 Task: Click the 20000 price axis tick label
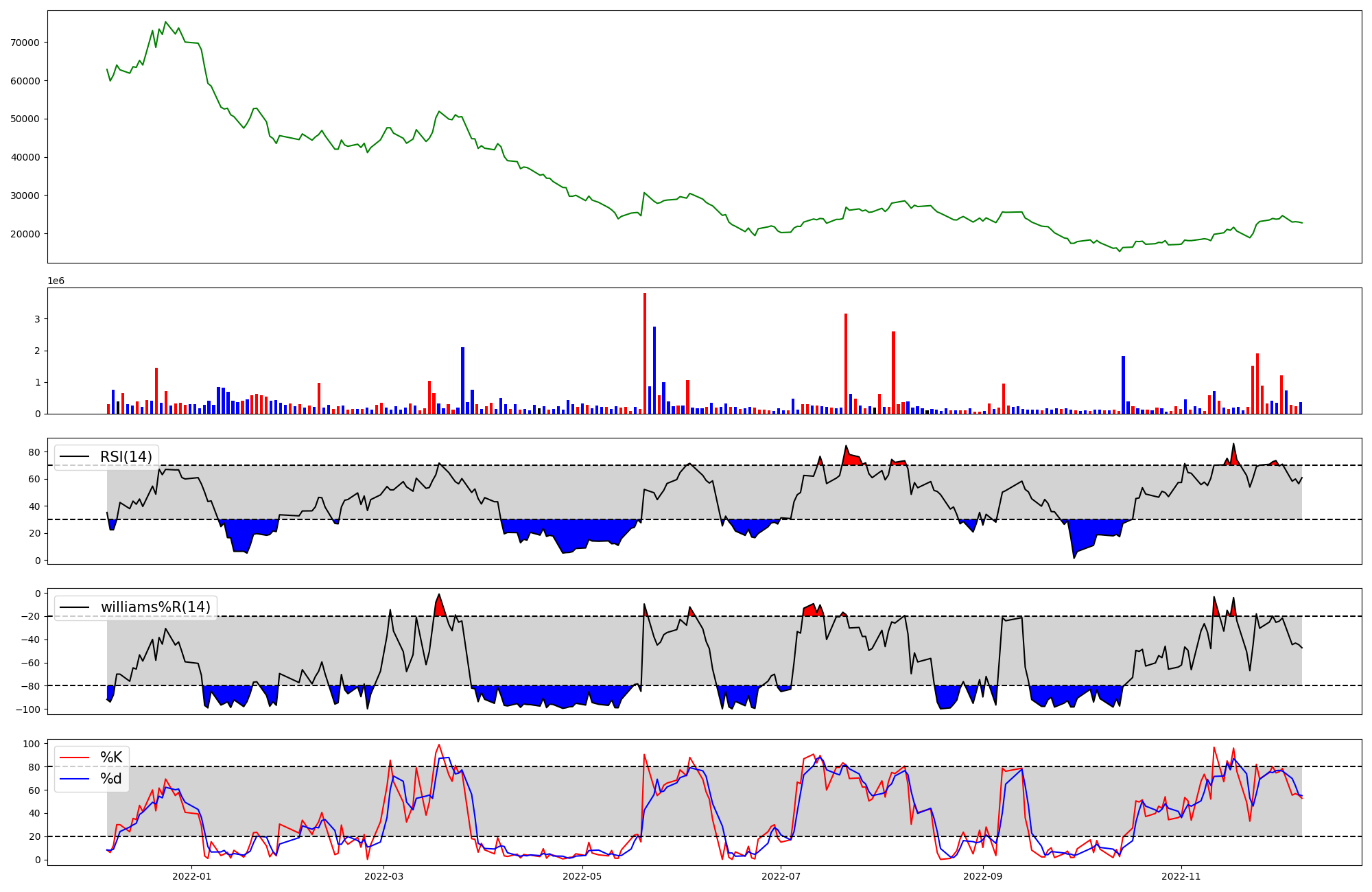[x=25, y=234]
